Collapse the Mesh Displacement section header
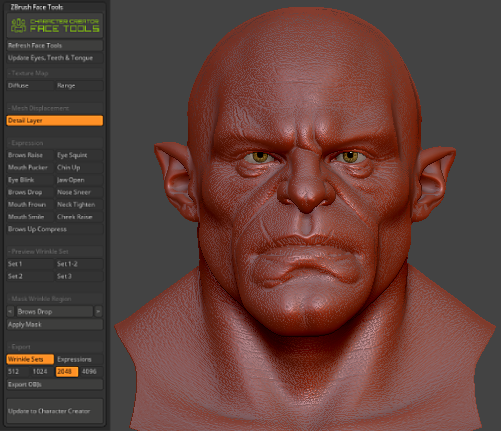 (55, 108)
